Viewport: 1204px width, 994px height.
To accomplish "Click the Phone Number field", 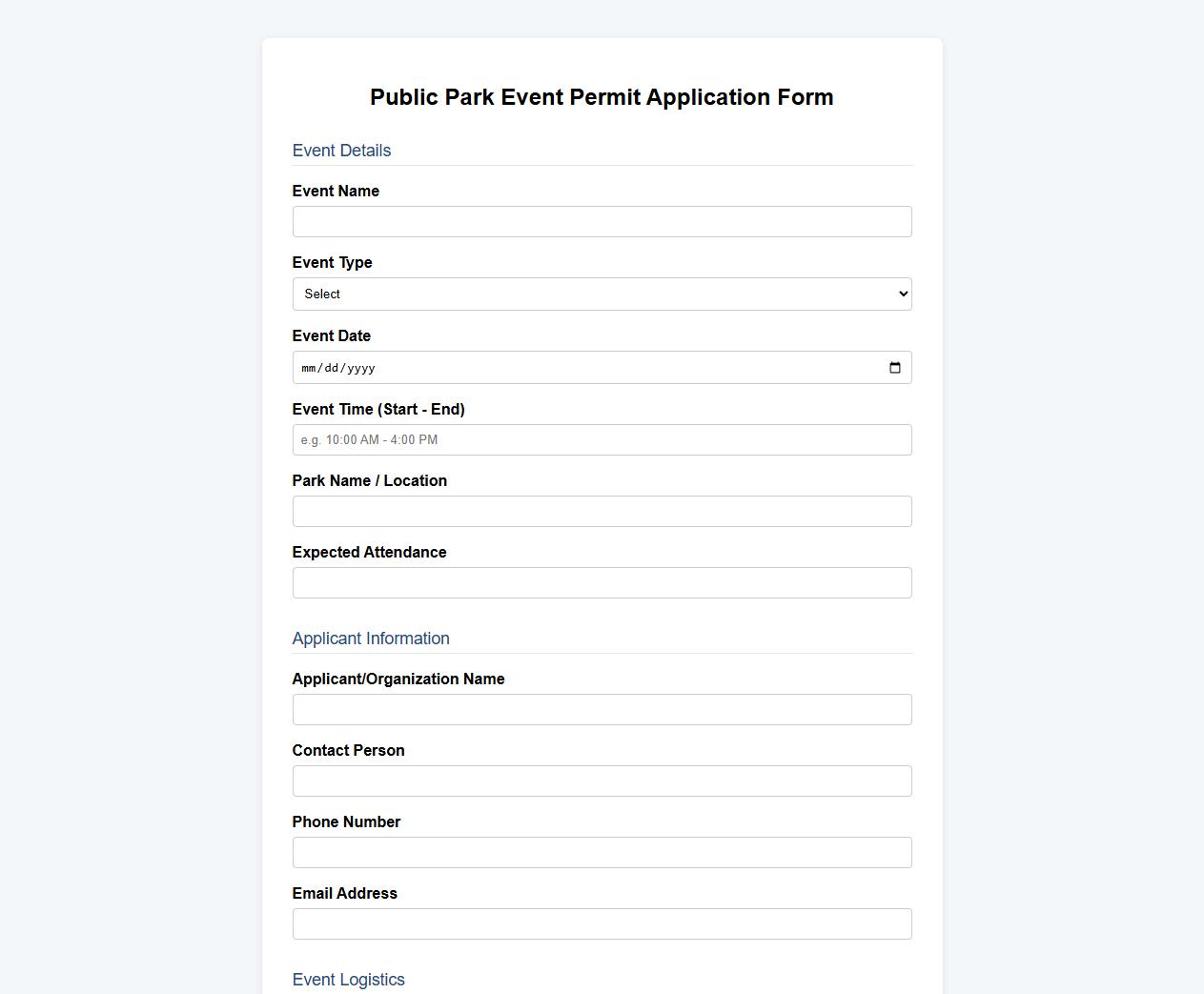I will pos(602,852).
